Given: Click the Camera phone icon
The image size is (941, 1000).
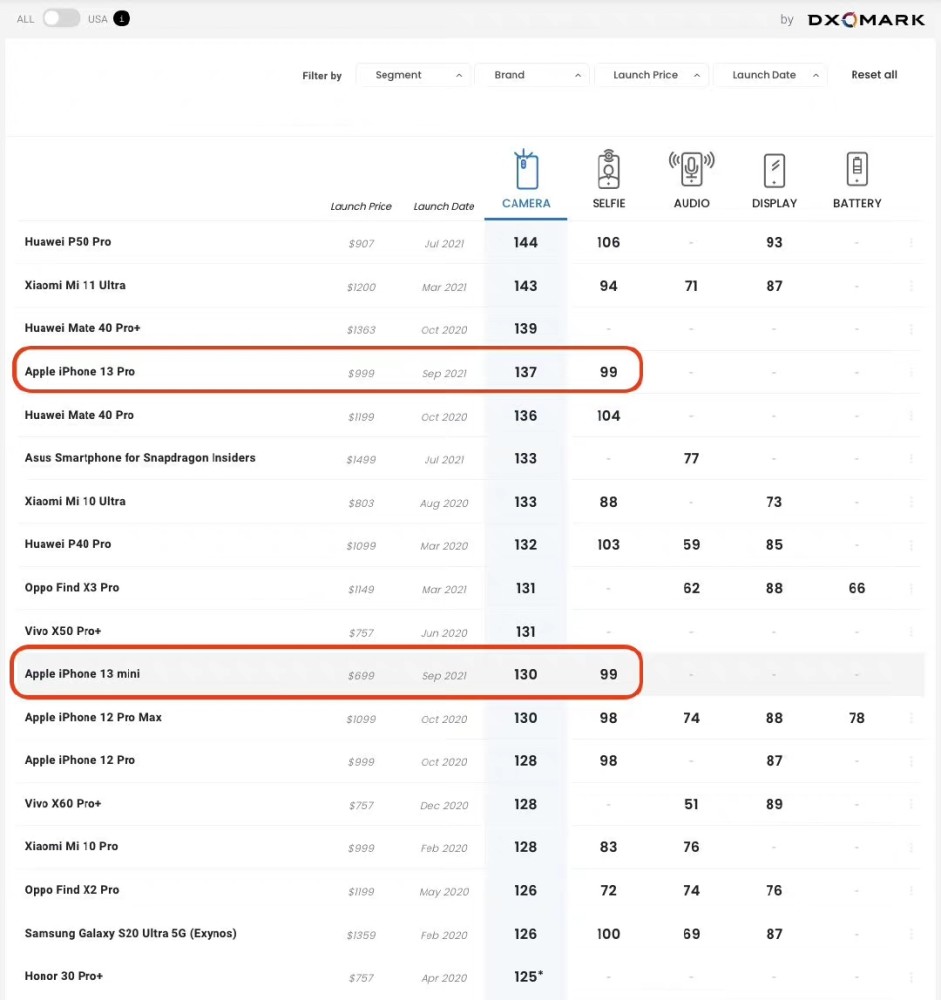Looking at the screenshot, I should (x=526, y=171).
